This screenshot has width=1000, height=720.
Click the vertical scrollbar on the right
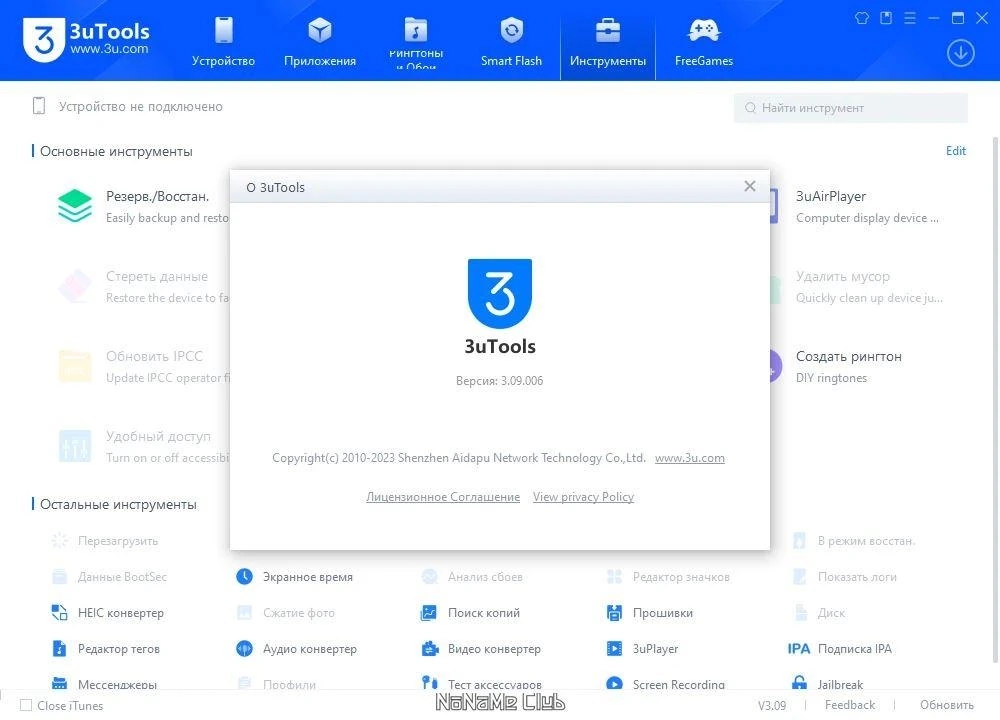pyautogui.click(x=994, y=400)
